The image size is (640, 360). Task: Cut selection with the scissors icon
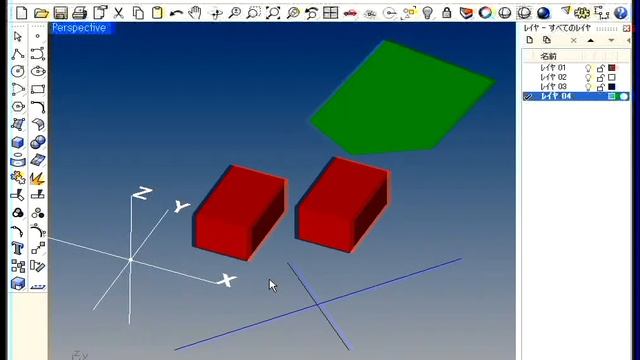pos(118,13)
